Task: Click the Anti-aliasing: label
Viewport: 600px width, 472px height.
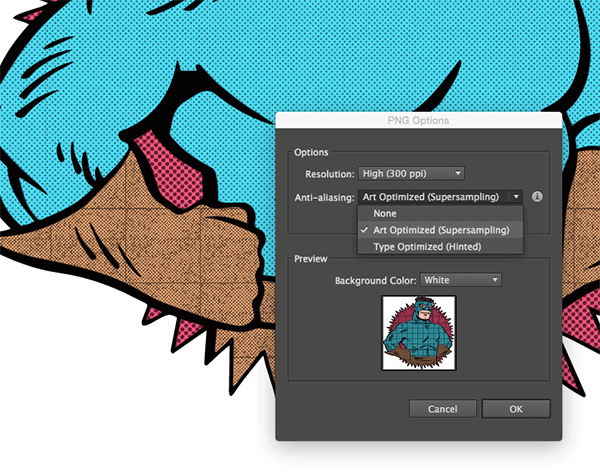Action: (x=324, y=198)
